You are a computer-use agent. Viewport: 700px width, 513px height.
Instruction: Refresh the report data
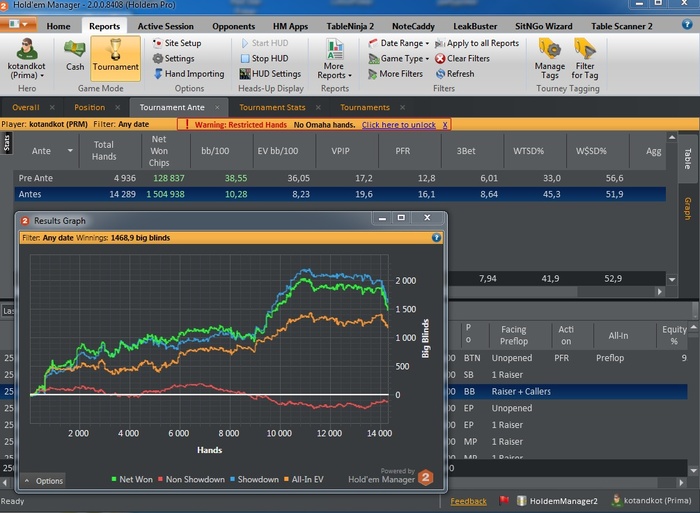pos(455,74)
